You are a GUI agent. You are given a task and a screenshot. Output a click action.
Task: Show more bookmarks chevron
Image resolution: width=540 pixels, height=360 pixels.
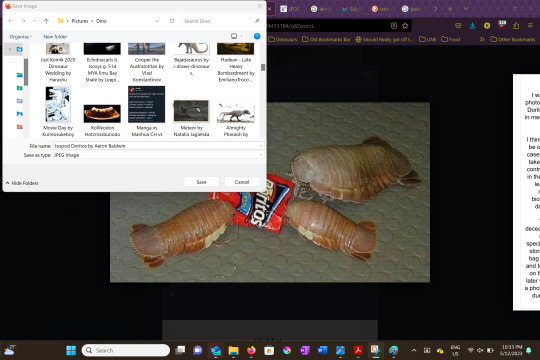(482, 39)
